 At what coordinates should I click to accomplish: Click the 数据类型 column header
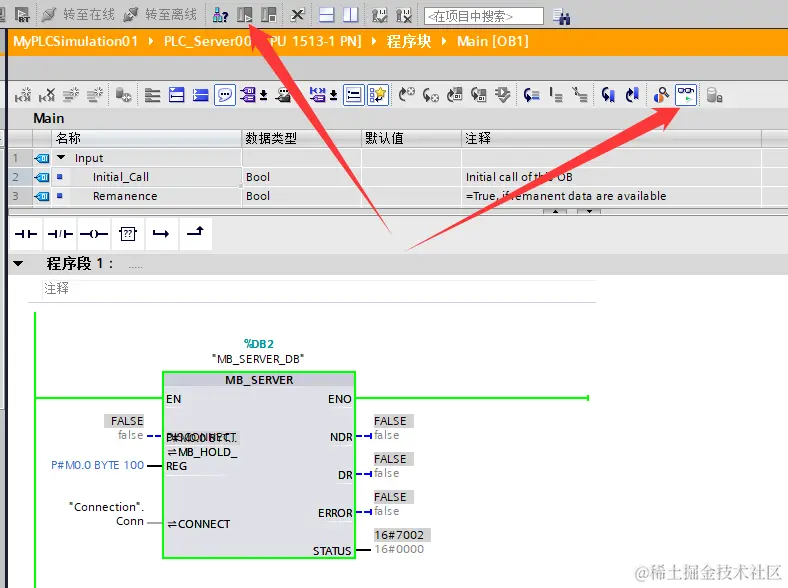tap(302, 138)
